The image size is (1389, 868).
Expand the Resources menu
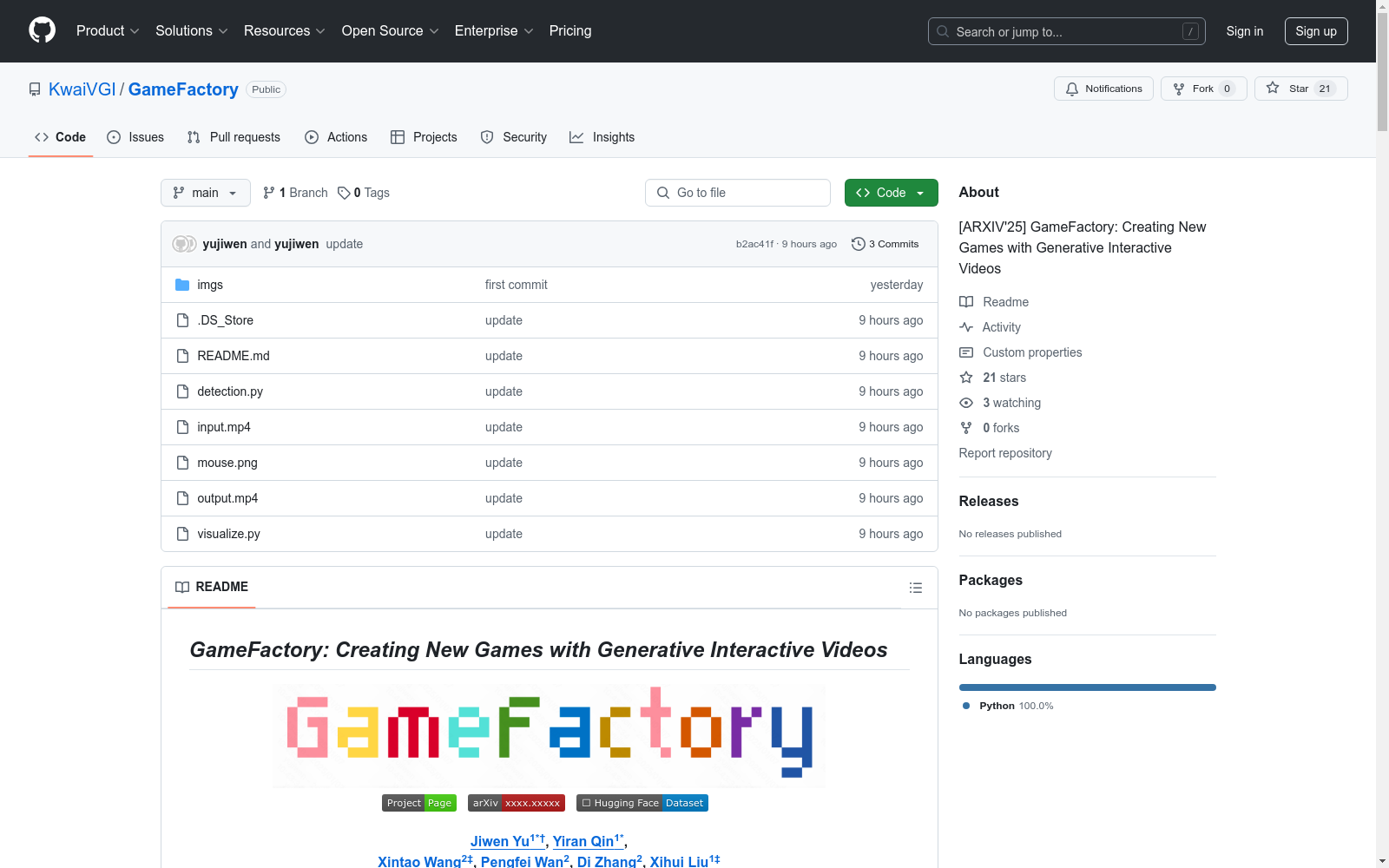[285, 31]
